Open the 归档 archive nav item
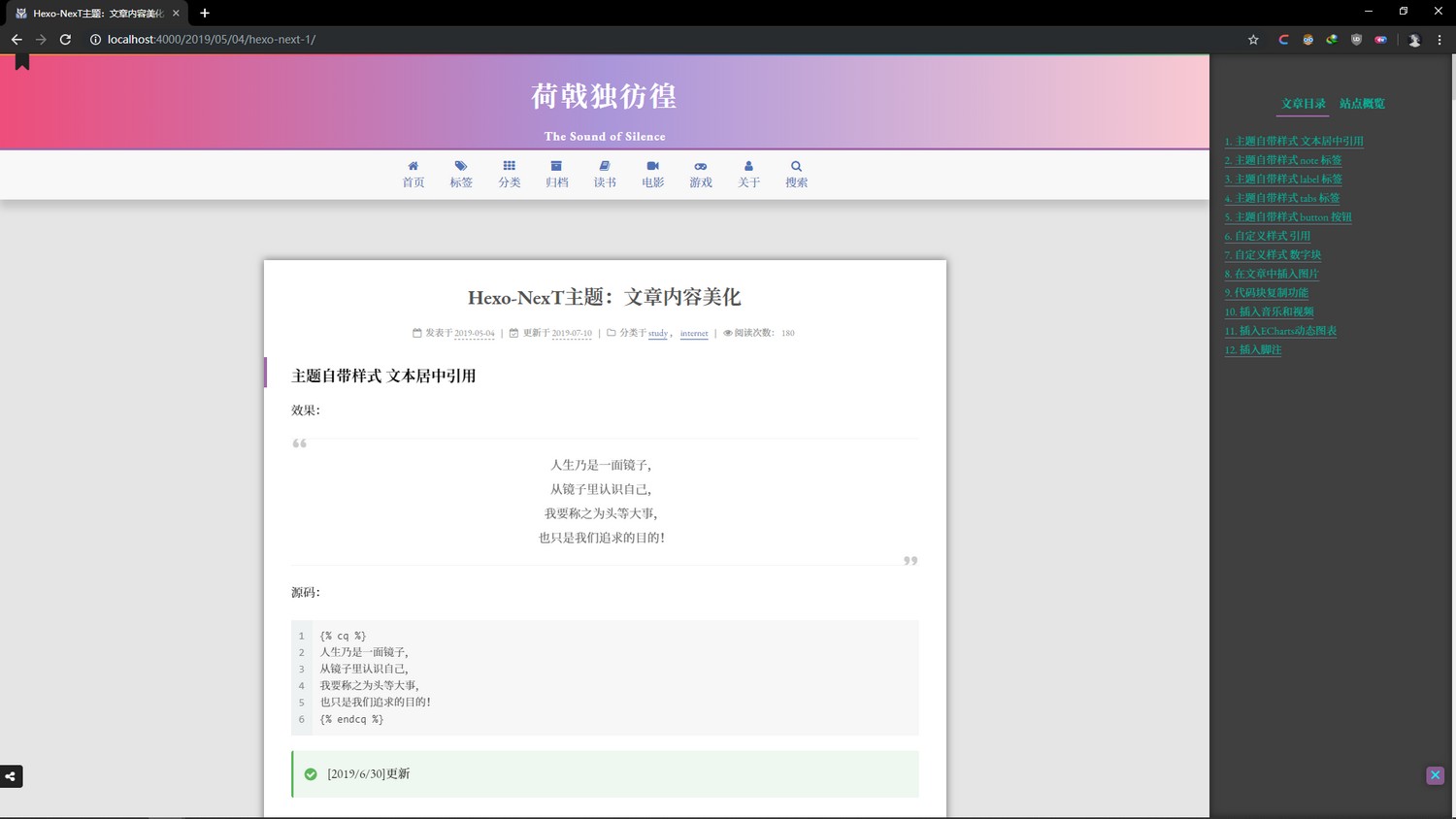The width and height of the screenshot is (1456, 819). (557, 175)
